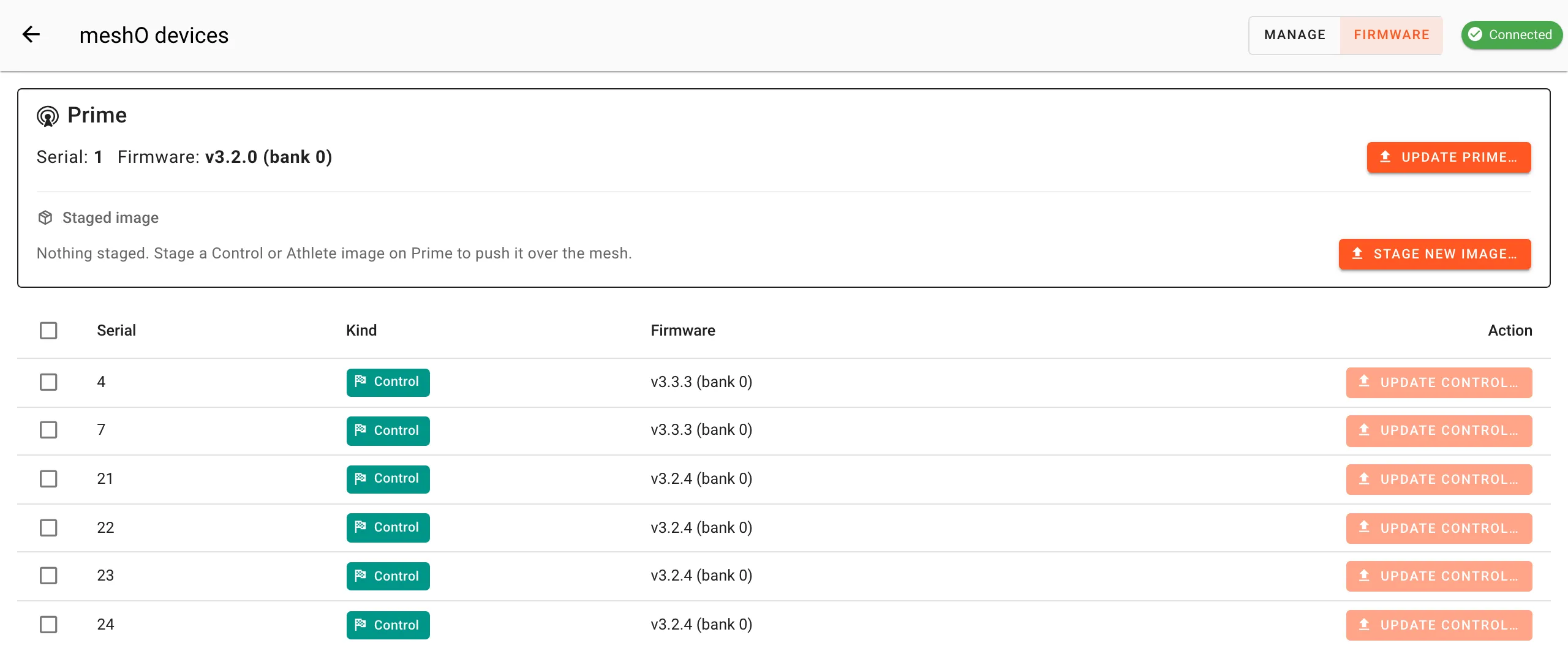Click upload icon on serial 22 update button
This screenshot has height=670, width=1568.
click(1364, 527)
